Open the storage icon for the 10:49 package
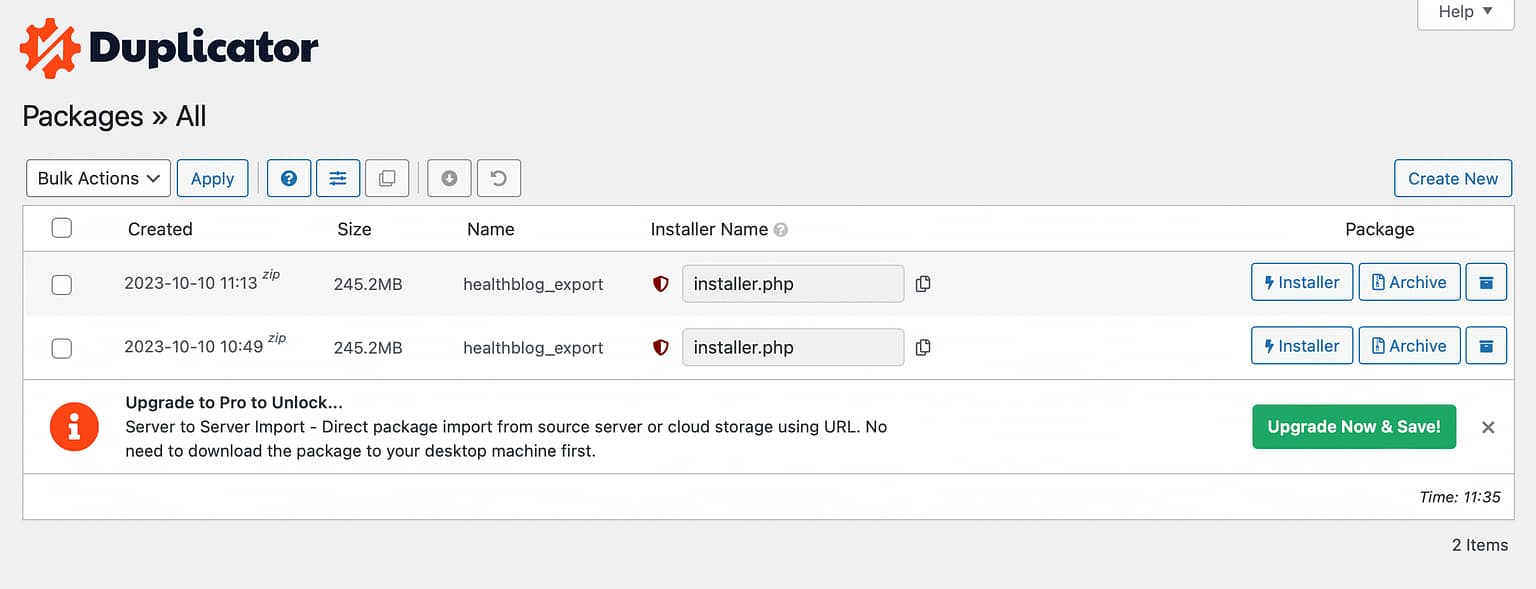 [1486, 345]
